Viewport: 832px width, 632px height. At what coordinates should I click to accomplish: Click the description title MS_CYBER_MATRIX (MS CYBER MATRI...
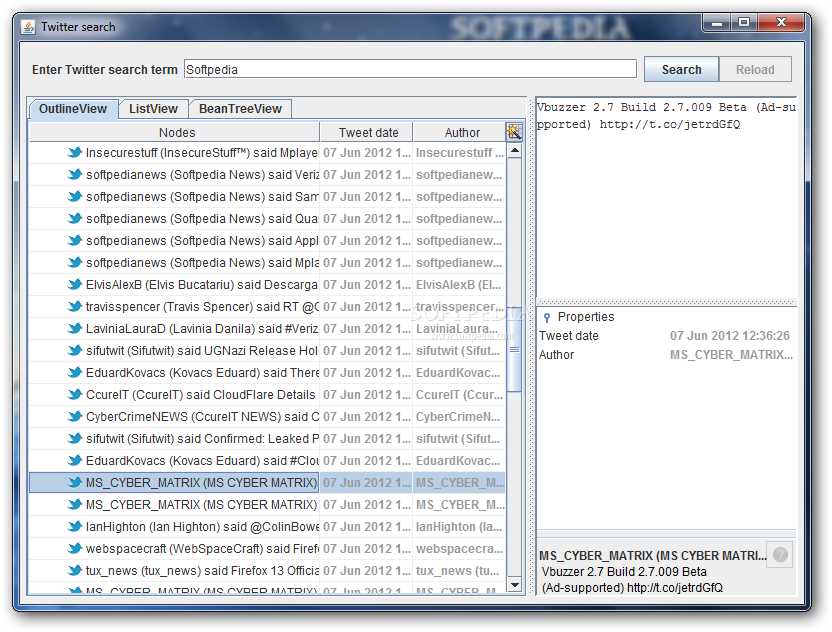tap(653, 556)
